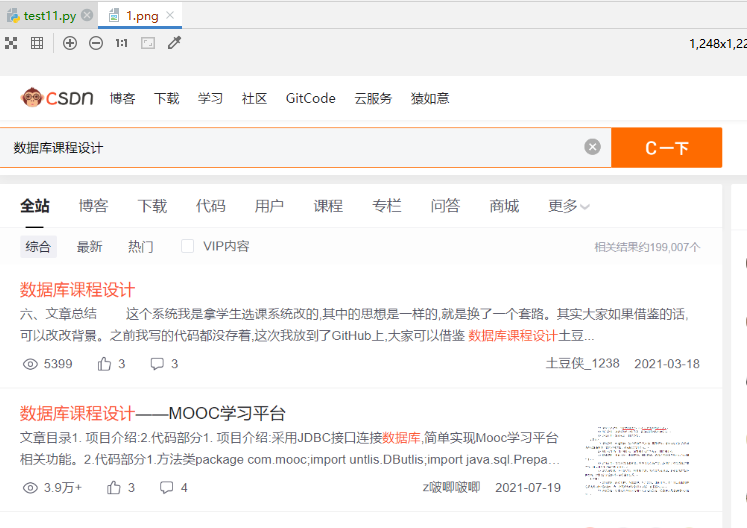
Task: Open result 数据库课程设计——MOOC学习平台
Action: [152, 413]
